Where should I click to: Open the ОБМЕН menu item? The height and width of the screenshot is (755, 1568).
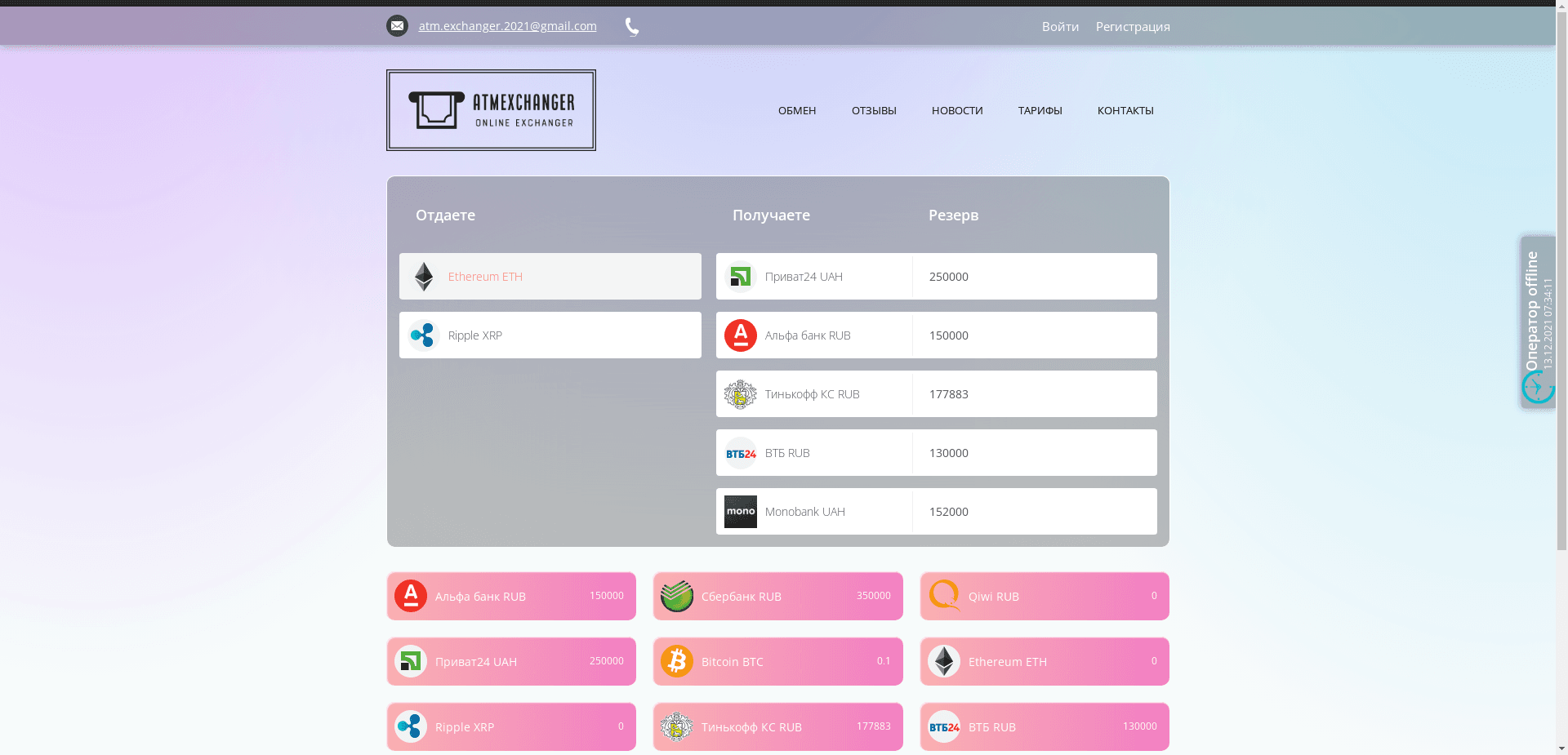coord(797,110)
